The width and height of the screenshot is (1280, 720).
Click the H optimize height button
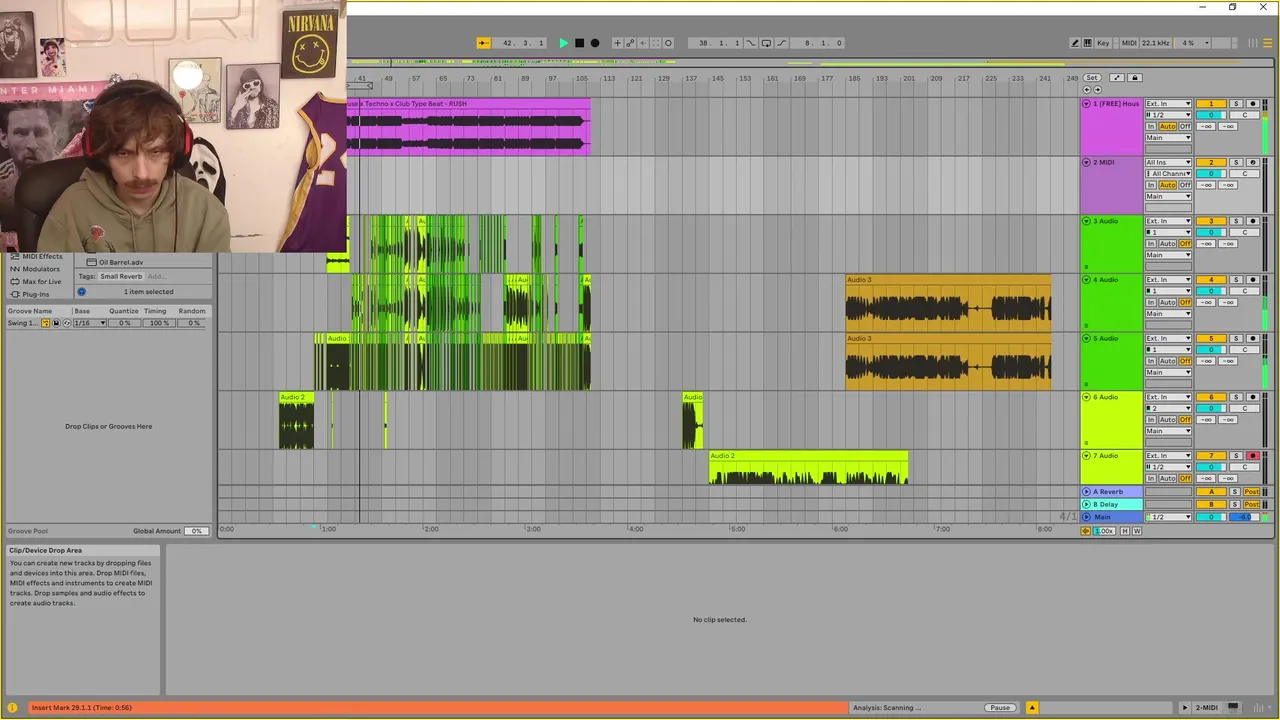pos(1125,531)
